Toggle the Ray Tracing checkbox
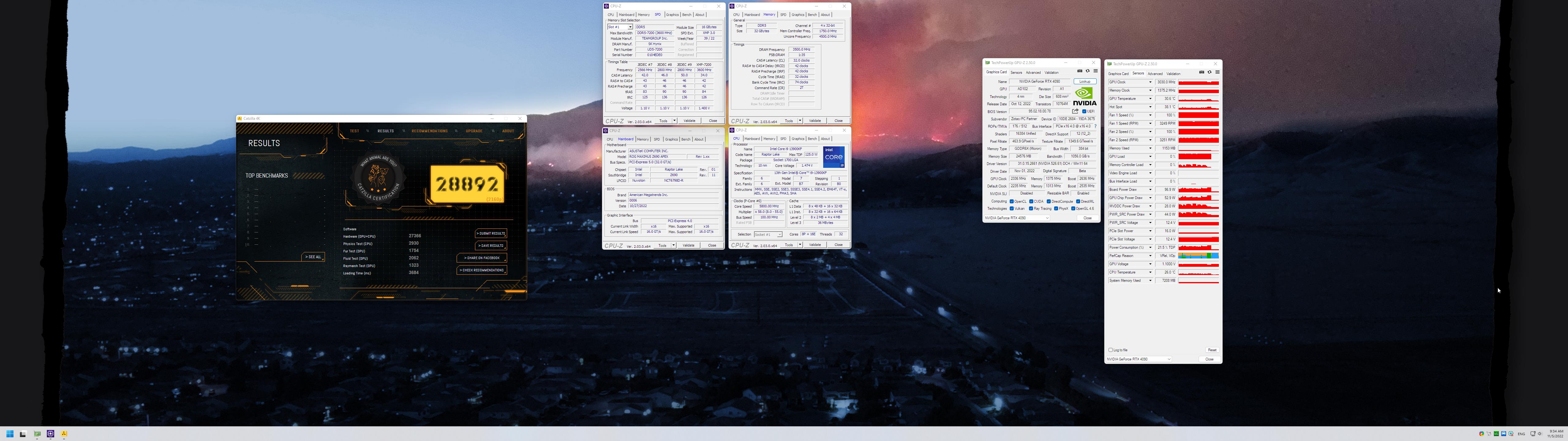Screen dimensions: 1568x441 click(x=1031, y=208)
